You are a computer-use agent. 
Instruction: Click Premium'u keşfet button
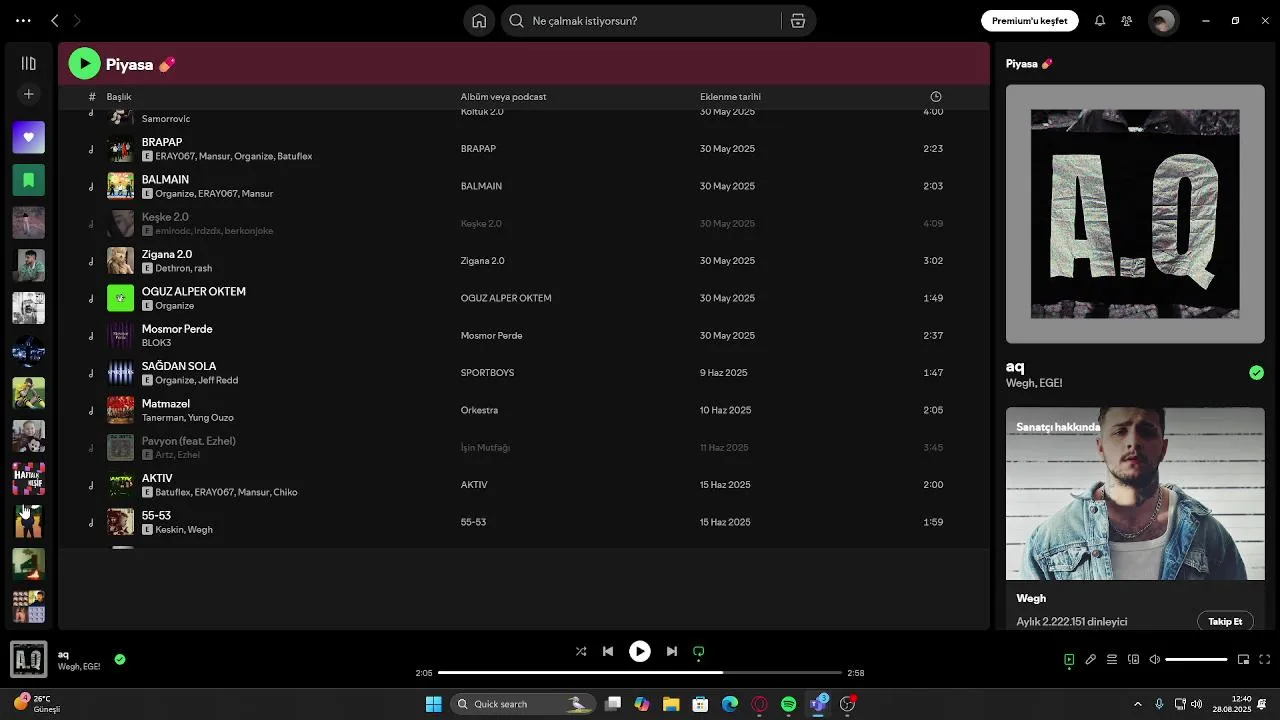coord(1030,21)
